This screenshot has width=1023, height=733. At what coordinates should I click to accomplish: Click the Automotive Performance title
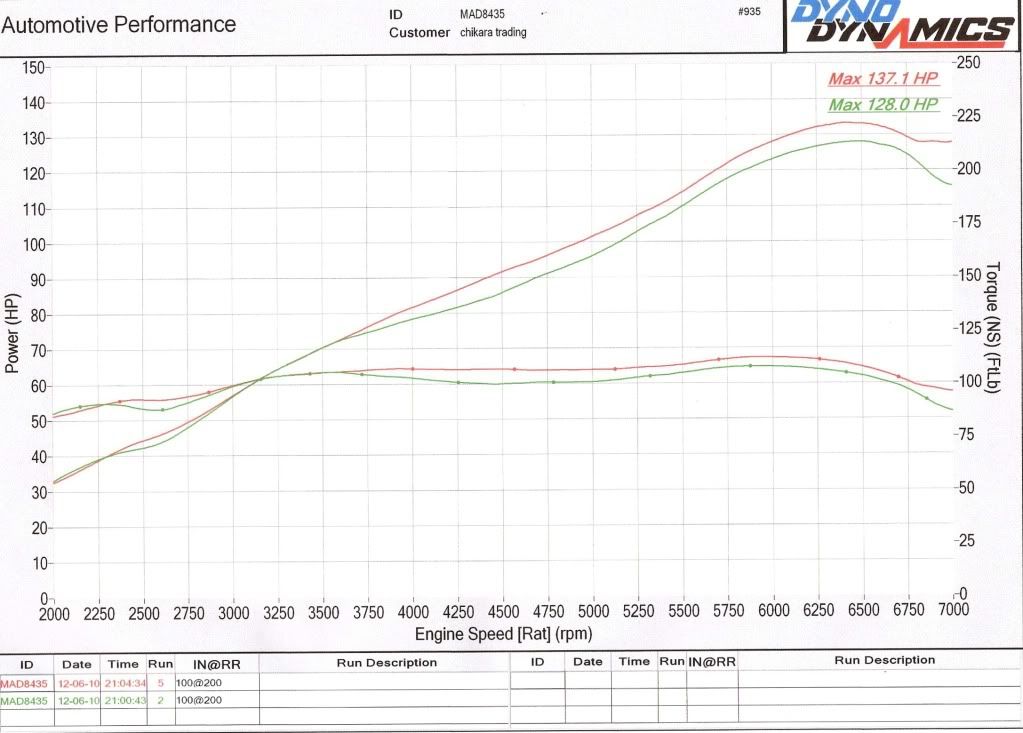click(x=119, y=24)
